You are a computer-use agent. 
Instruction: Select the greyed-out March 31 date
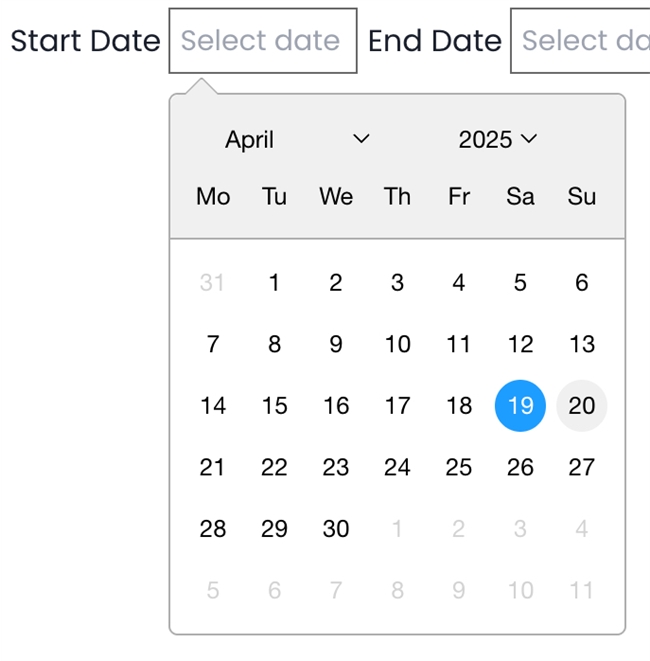tap(212, 283)
